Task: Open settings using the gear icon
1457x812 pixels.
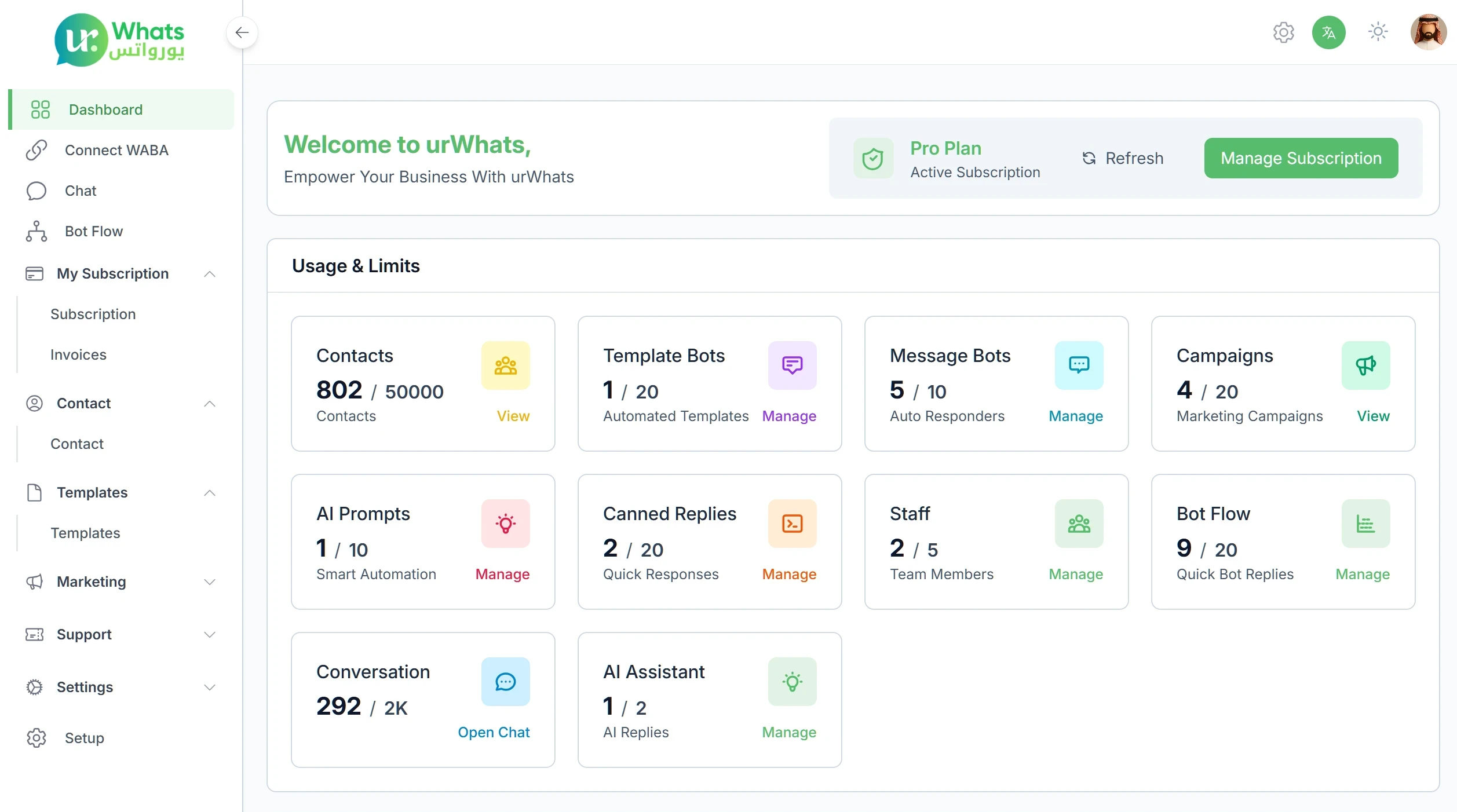Action: point(1283,32)
